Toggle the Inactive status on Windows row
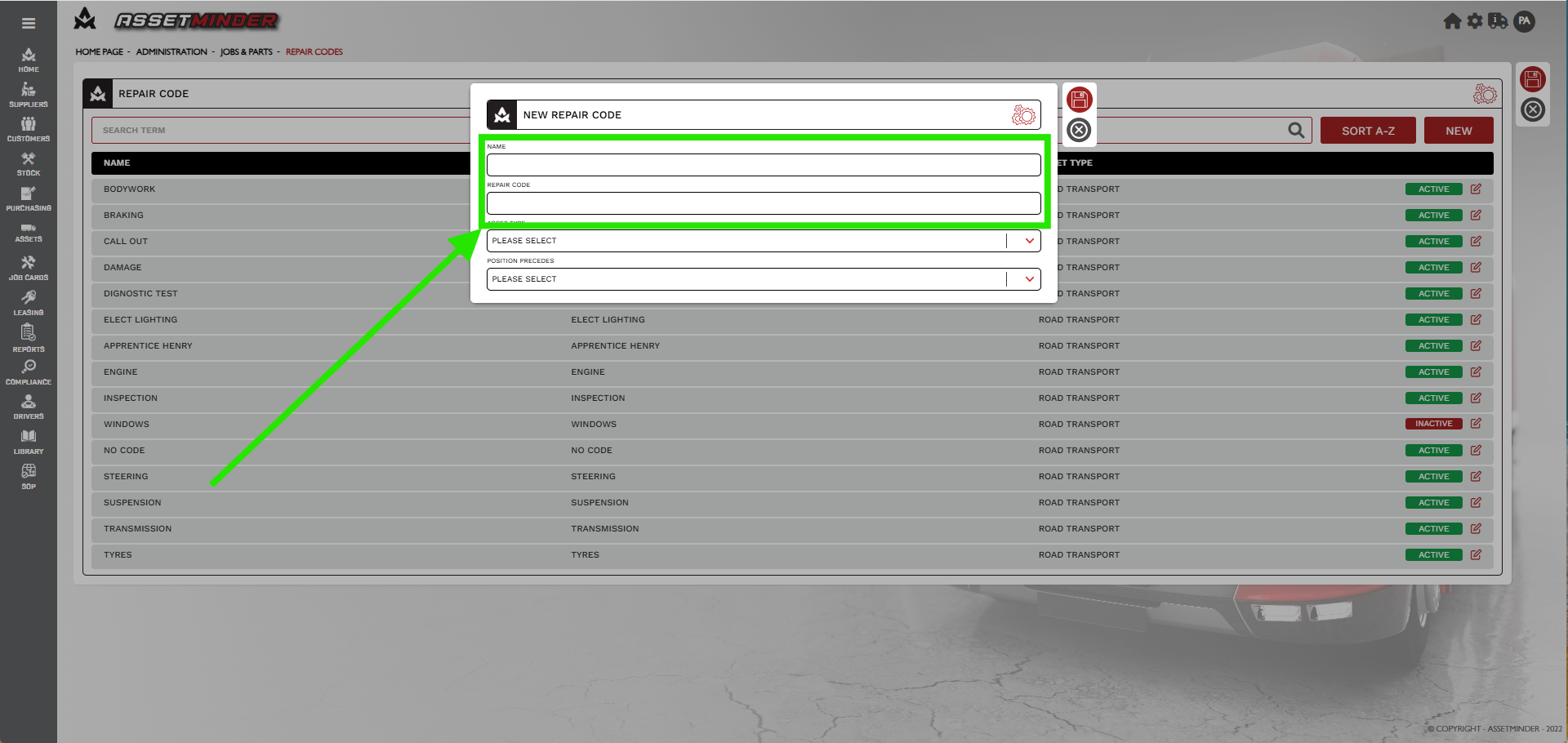The image size is (1568, 743). [x=1433, y=425]
